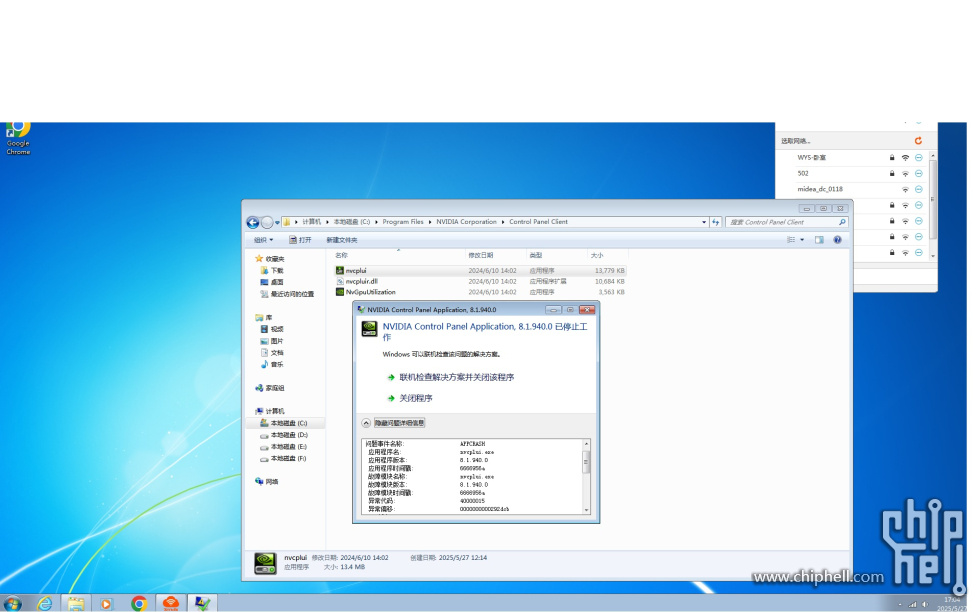
Task: Click the magnifier icon in Explorer search box
Action: (x=842, y=222)
